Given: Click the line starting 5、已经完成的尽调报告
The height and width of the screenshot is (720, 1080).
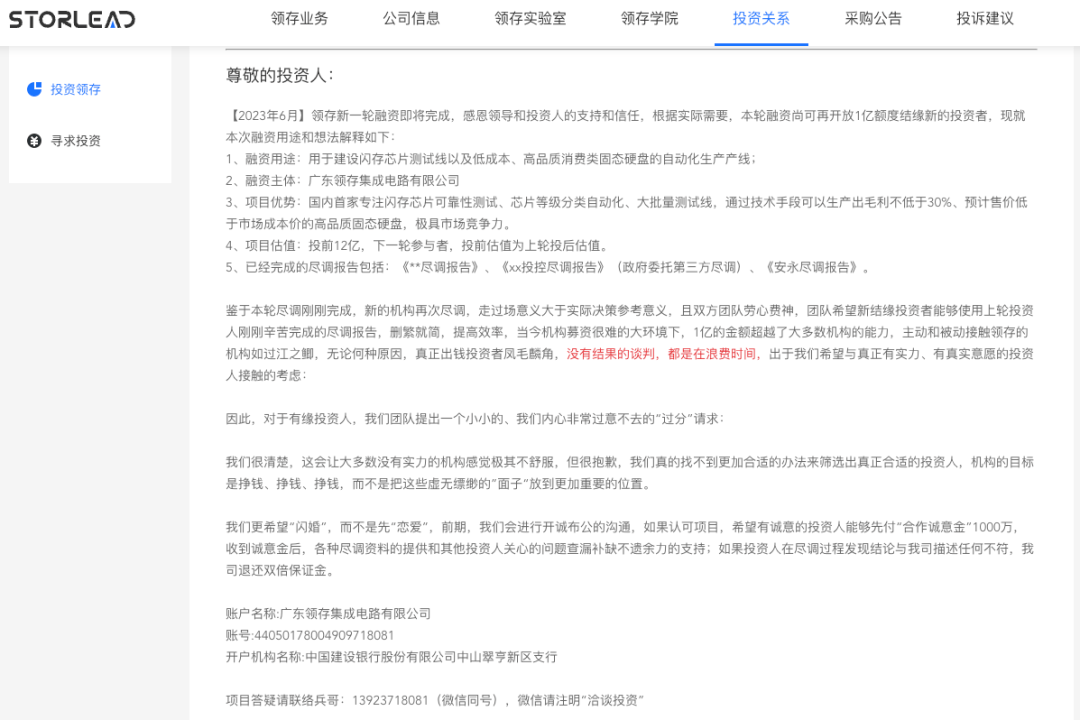Looking at the screenshot, I should point(548,267).
